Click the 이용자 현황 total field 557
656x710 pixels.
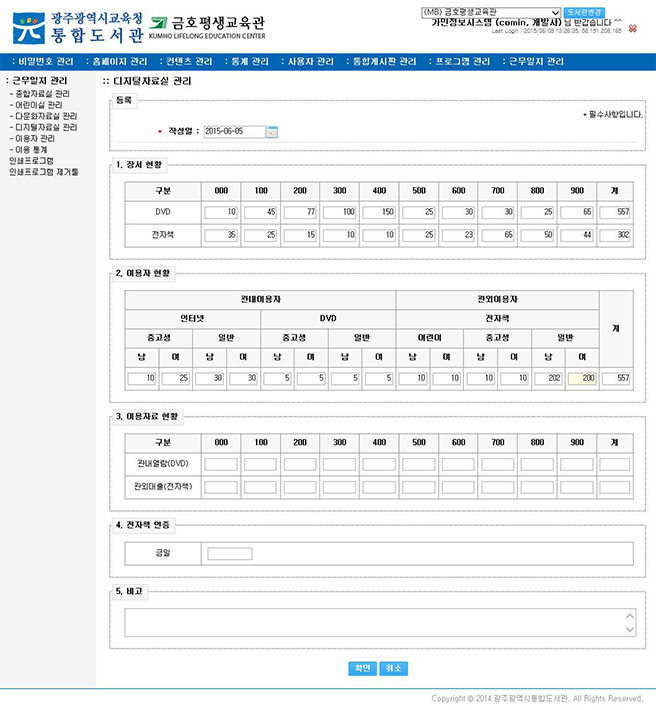[616, 379]
